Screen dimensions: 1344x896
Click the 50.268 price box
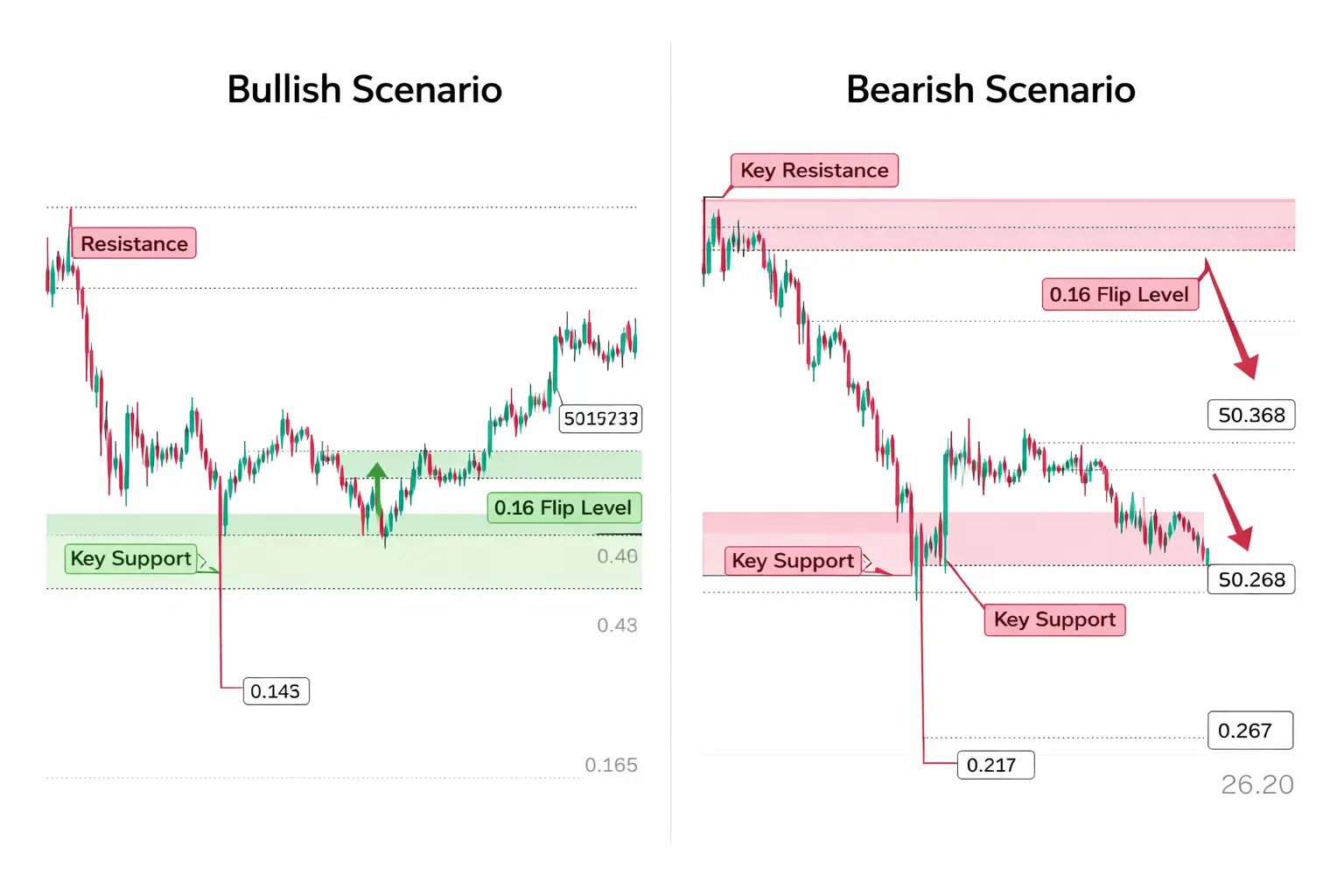(1251, 579)
